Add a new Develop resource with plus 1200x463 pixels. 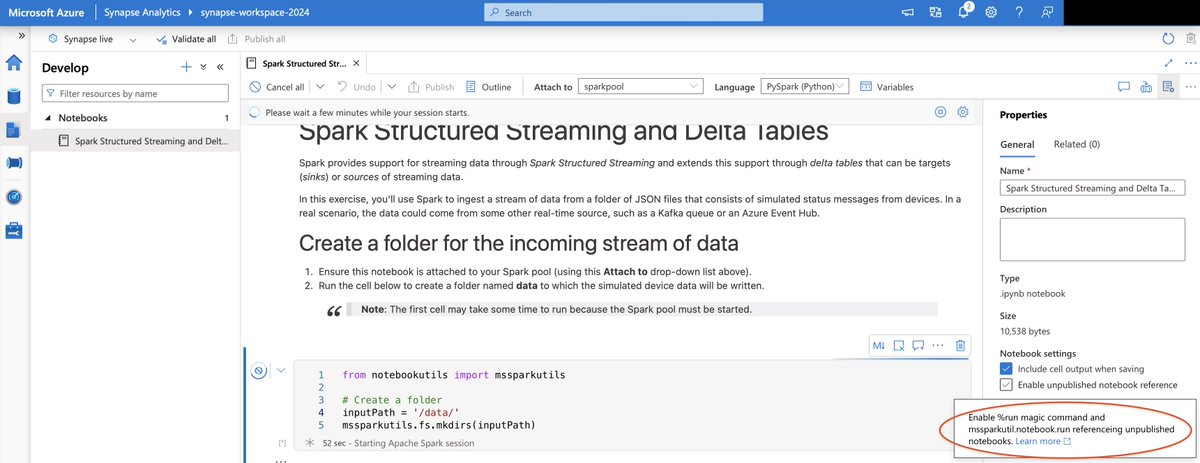[185, 67]
